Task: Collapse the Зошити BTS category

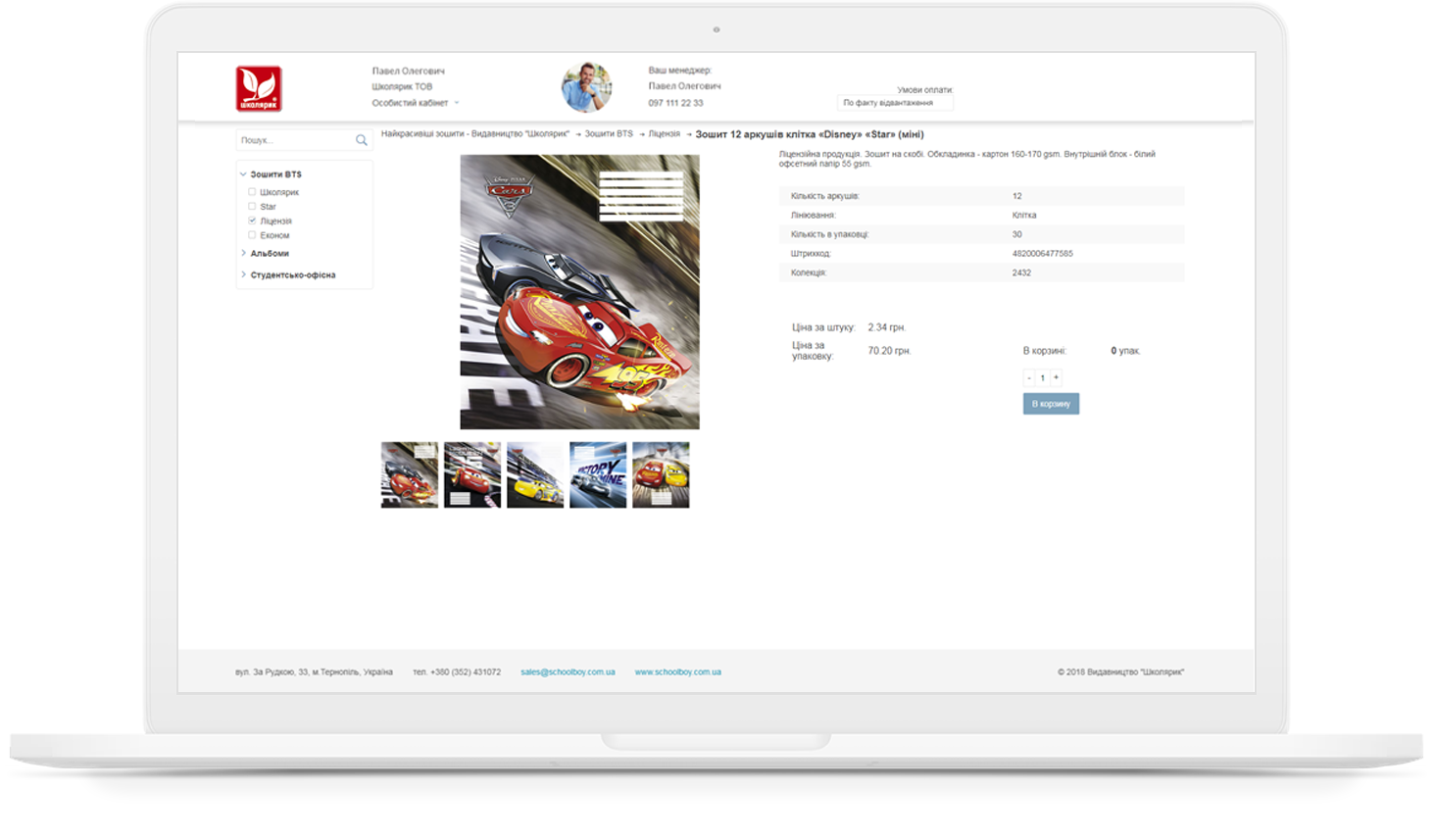Action: pyautogui.click(x=243, y=174)
